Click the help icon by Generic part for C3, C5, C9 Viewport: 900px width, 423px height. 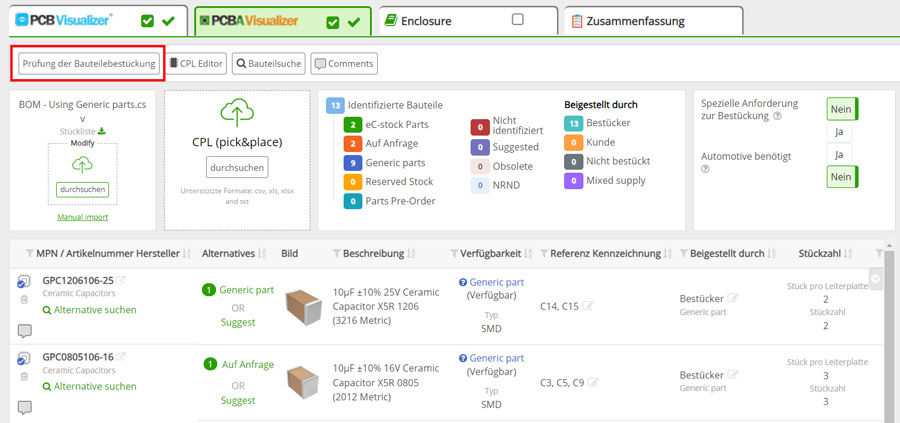click(x=463, y=358)
